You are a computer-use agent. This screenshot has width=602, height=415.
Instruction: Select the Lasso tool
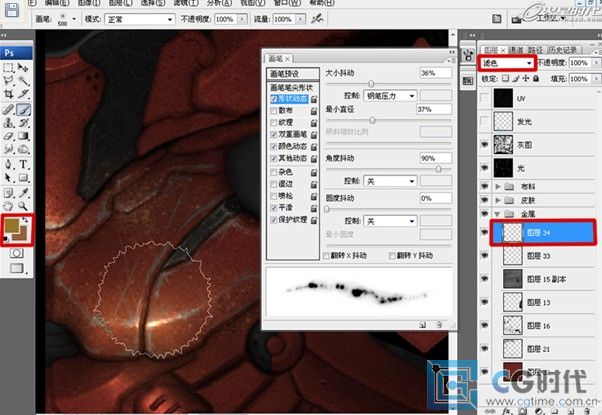pyautogui.click(x=8, y=81)
